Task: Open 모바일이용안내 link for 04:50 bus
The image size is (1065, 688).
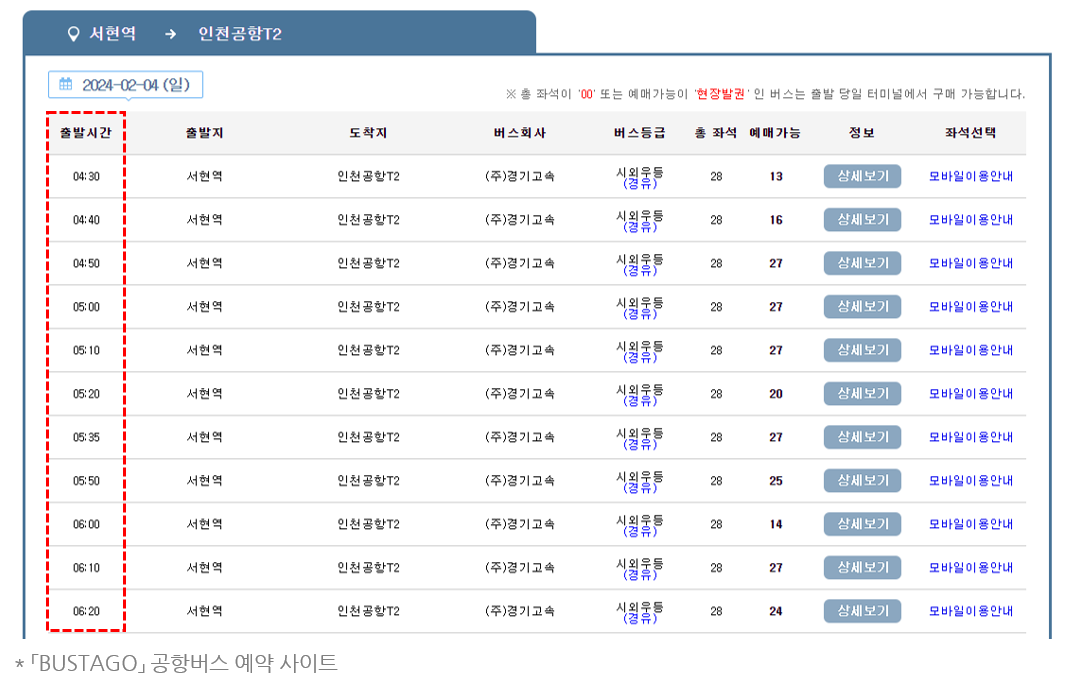Action: click(971, 263)
